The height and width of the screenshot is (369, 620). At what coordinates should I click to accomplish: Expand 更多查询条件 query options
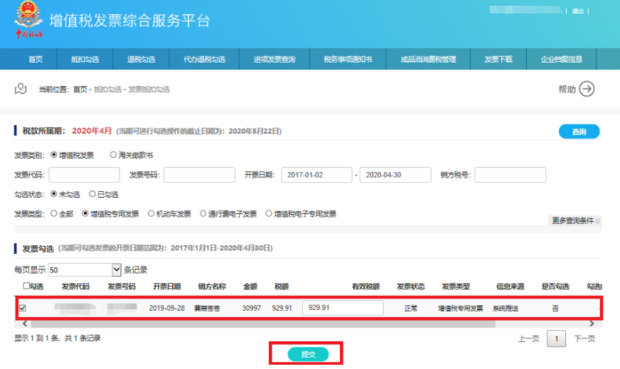pyautogui.click(x=576, y=221)
